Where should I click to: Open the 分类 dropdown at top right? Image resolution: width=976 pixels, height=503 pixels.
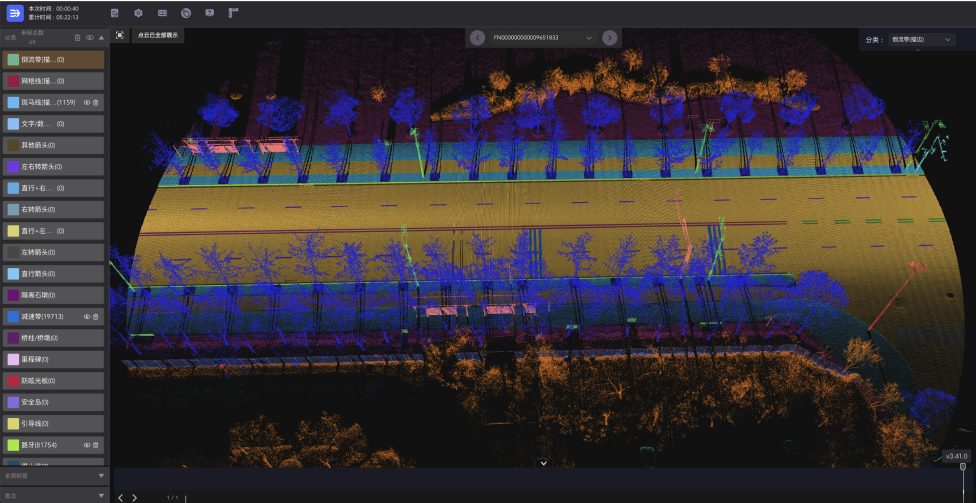coord(920,39)
